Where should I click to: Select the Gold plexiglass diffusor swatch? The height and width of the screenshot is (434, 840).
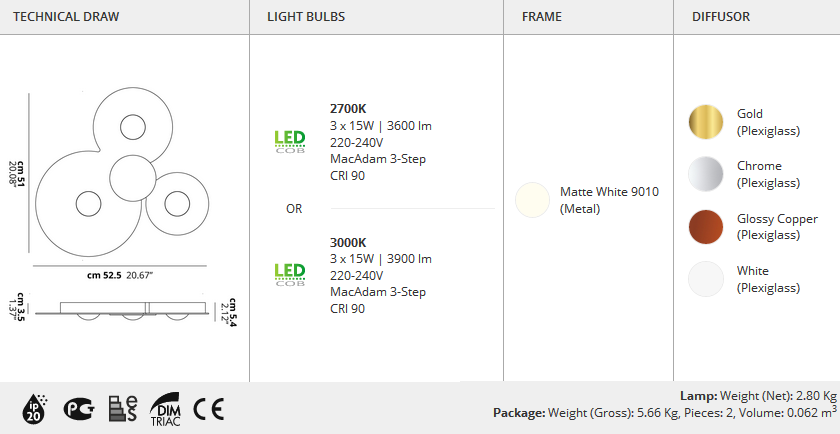click(706, 122)
